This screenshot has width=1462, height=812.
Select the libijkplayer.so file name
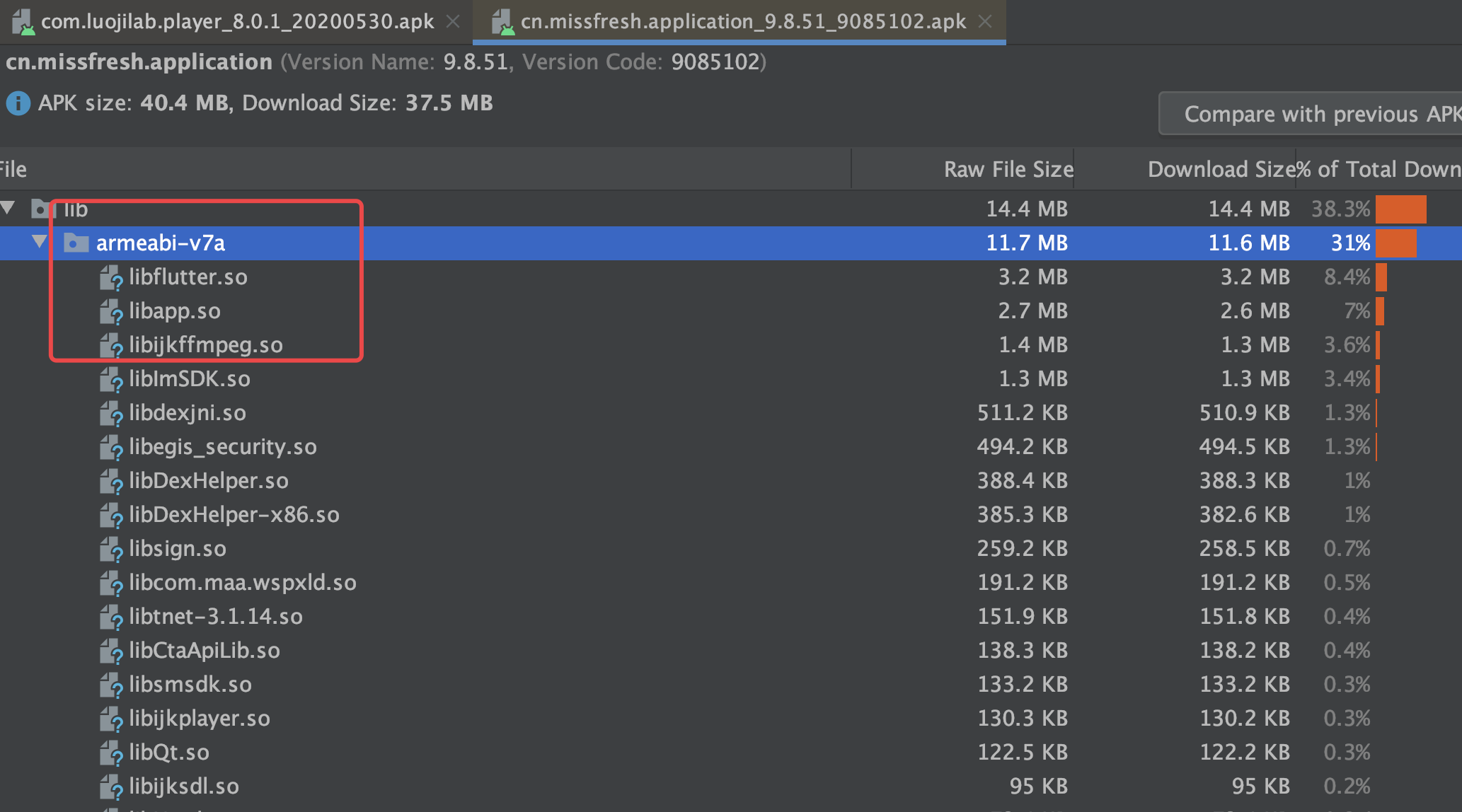[200, 718]
